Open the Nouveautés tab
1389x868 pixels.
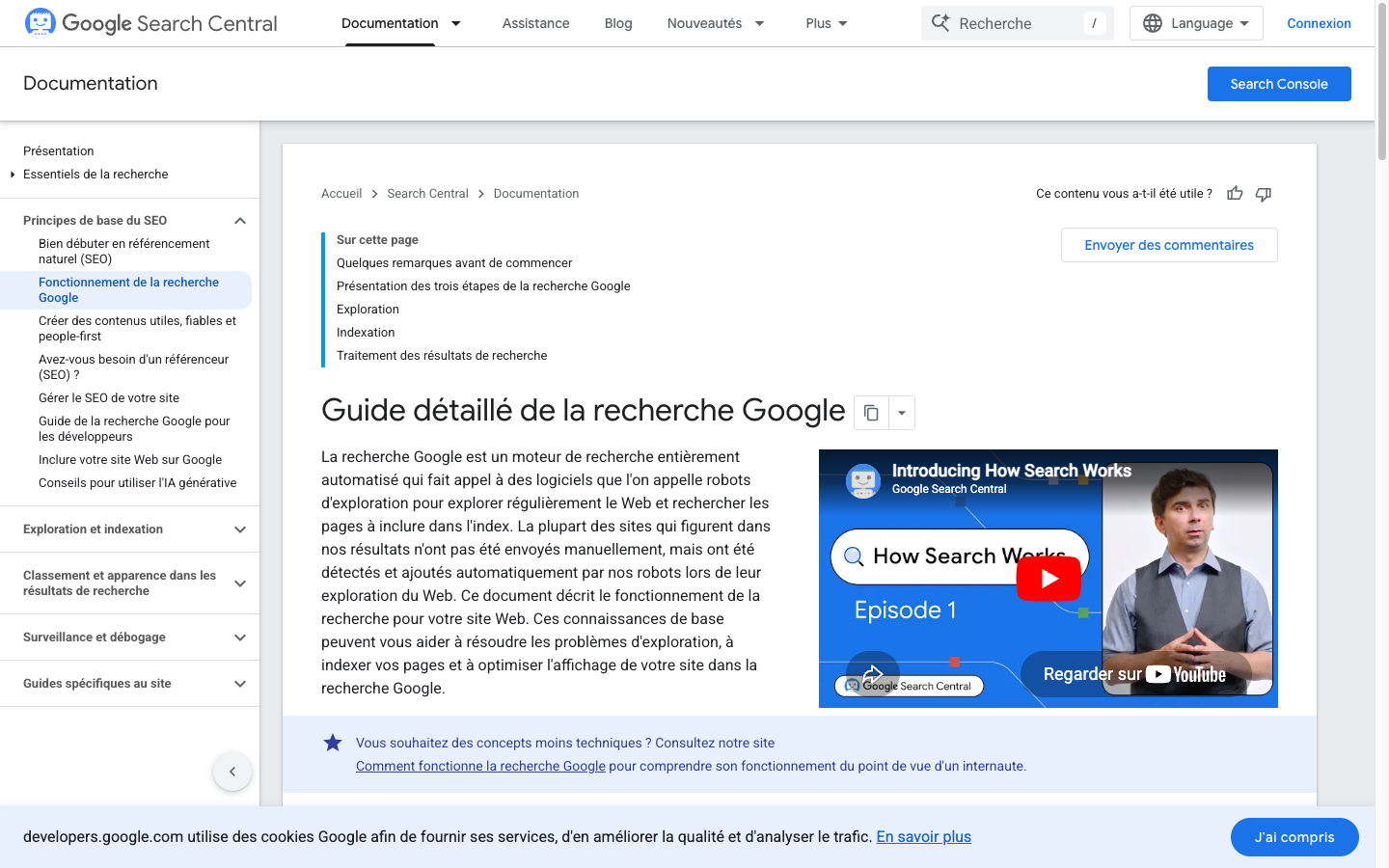point(704,23)
